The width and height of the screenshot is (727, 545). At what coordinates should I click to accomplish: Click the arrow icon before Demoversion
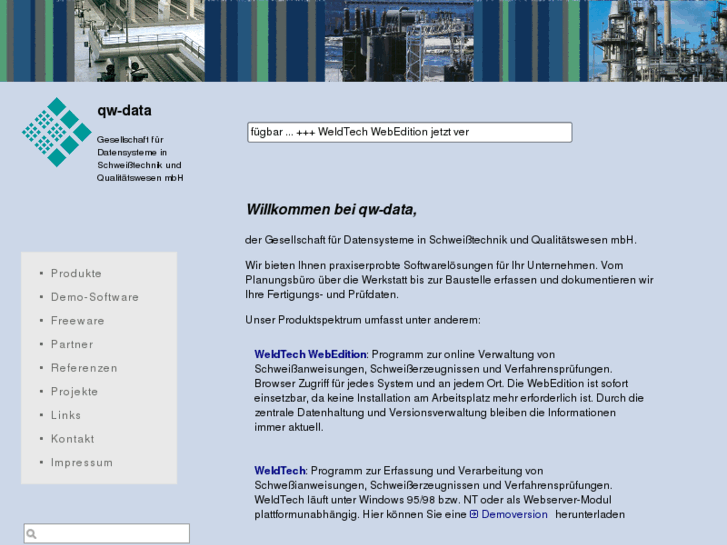click(474, 514)
